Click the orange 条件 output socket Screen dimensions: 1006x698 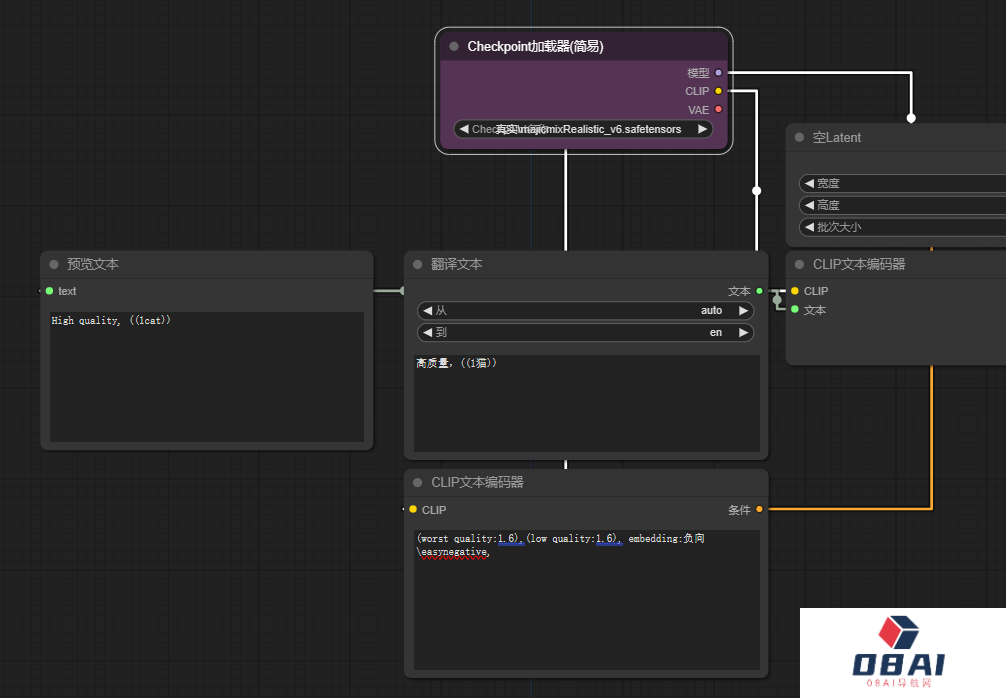760,509
